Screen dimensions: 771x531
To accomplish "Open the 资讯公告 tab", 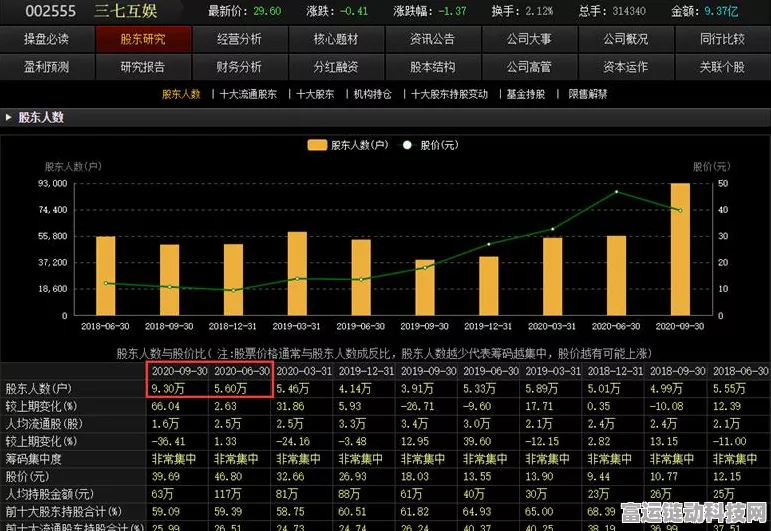I will pyautogui.click(x=432, y=39).
